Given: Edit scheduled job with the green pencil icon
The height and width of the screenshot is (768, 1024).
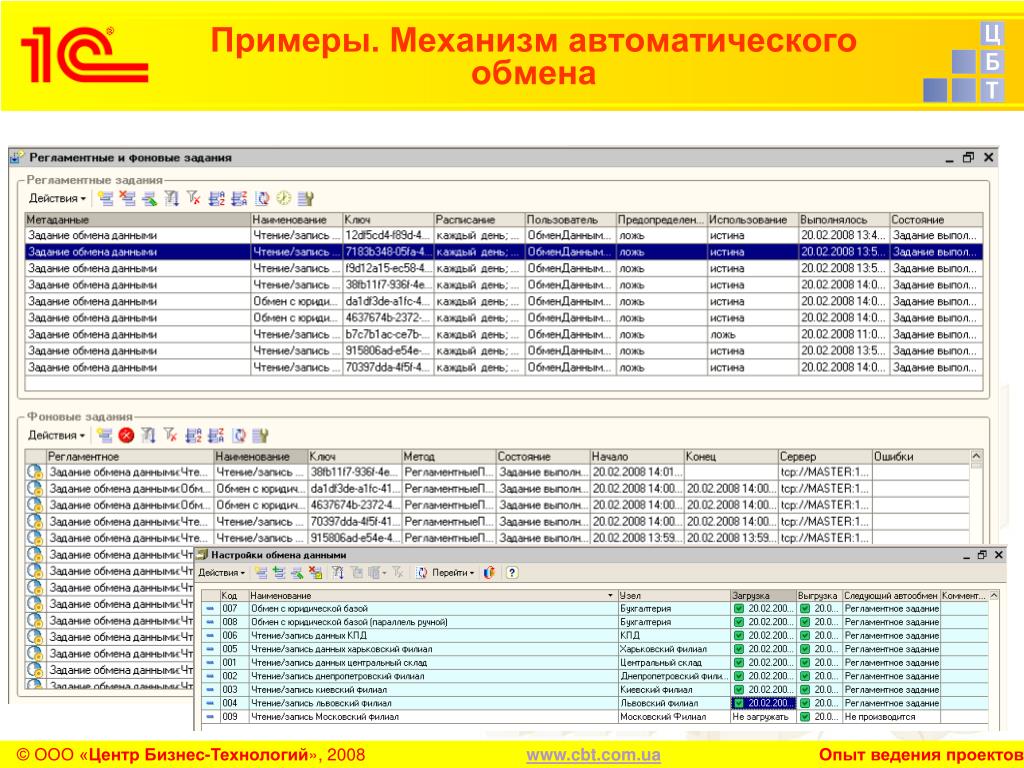Looking at the screenshot, I should pyautogui.click(x=150, y=199).
